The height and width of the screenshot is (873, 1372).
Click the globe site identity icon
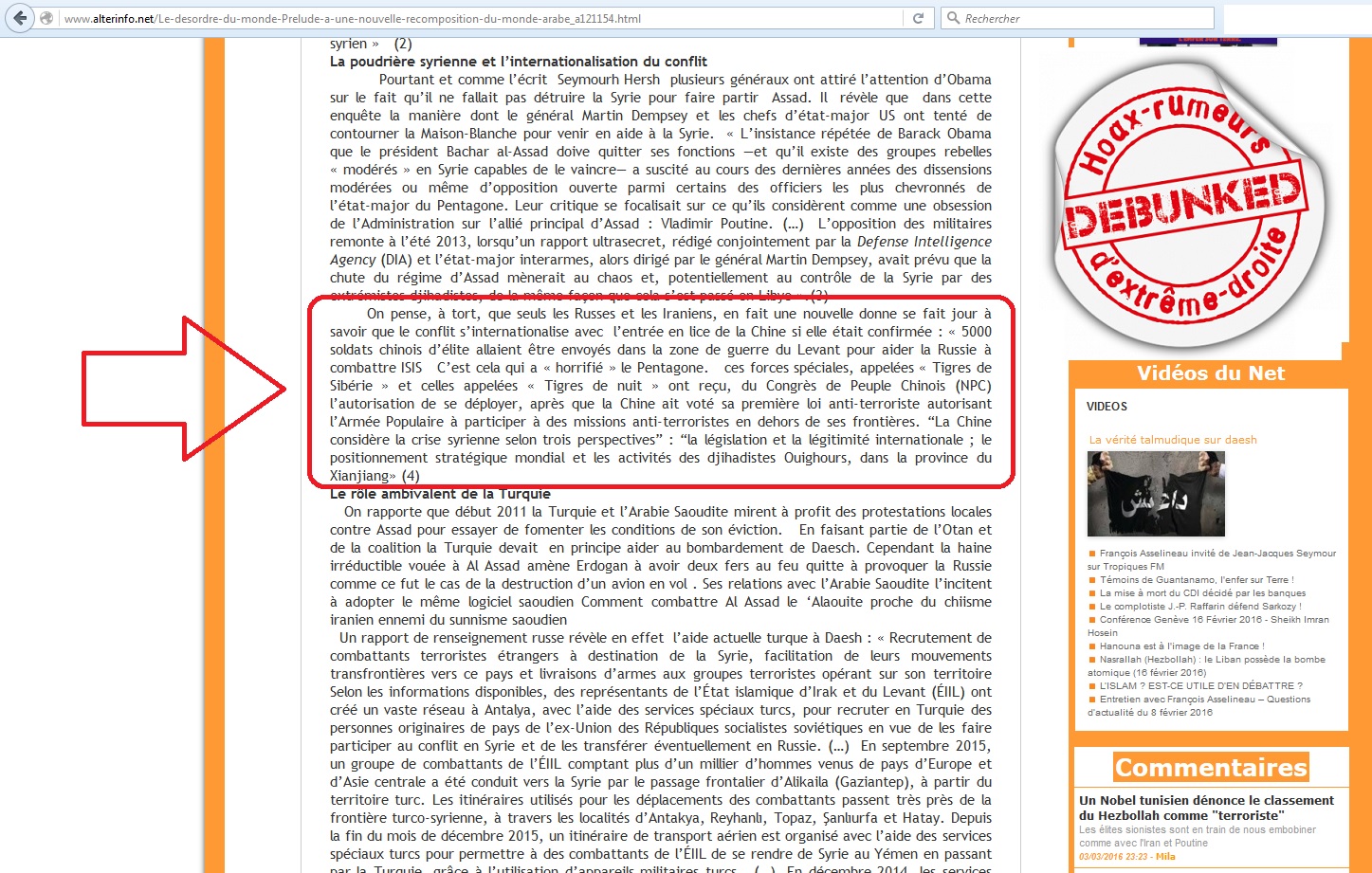pos(46,18)
